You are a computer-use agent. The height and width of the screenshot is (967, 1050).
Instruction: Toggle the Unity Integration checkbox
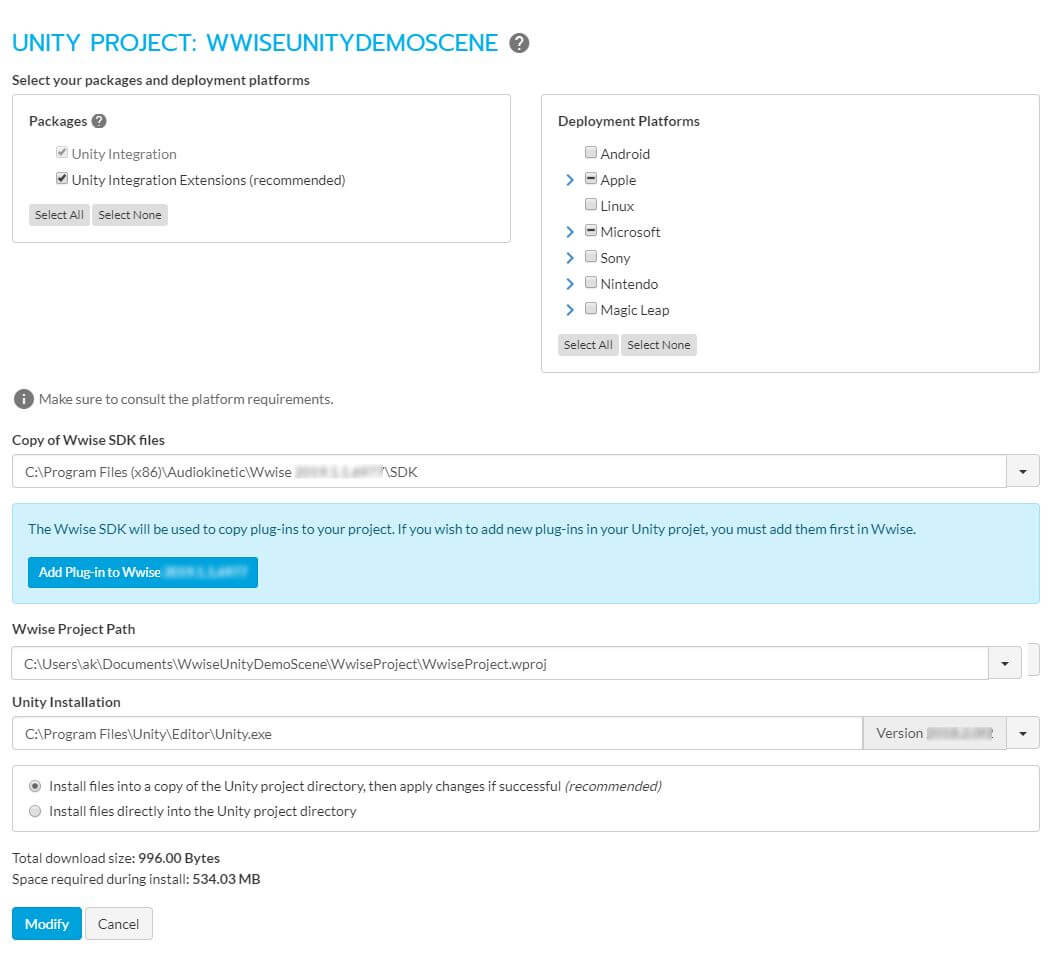pyautogui.click(x=62, y=153)
